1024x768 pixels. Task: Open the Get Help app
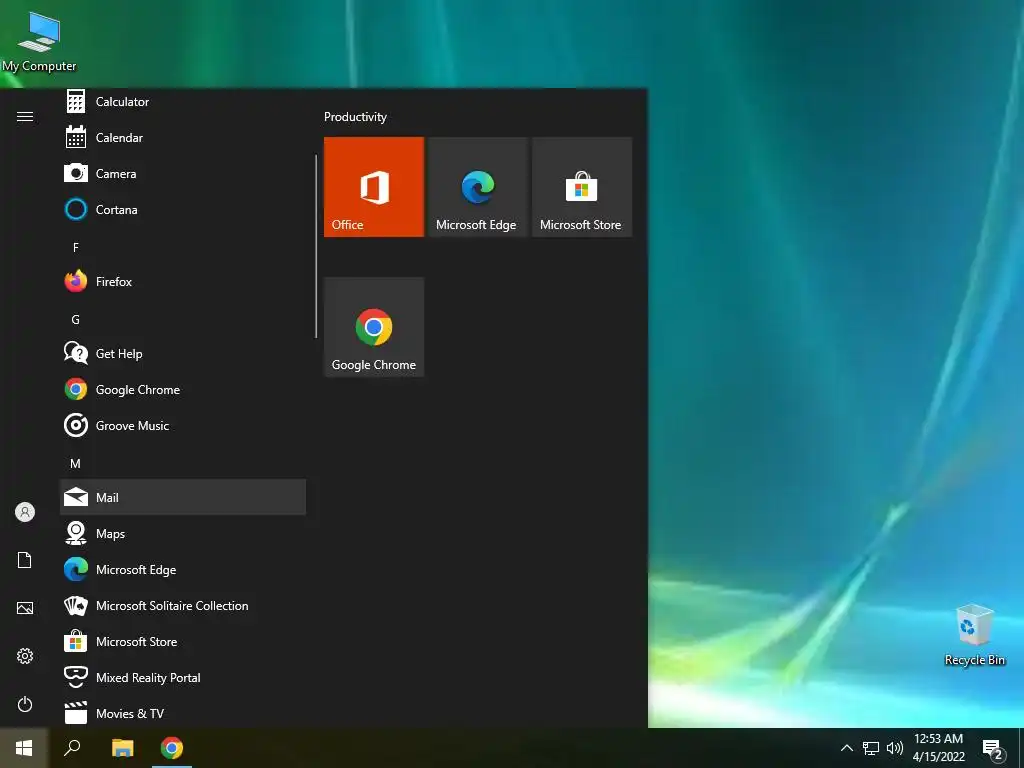[x=183, y=353]
